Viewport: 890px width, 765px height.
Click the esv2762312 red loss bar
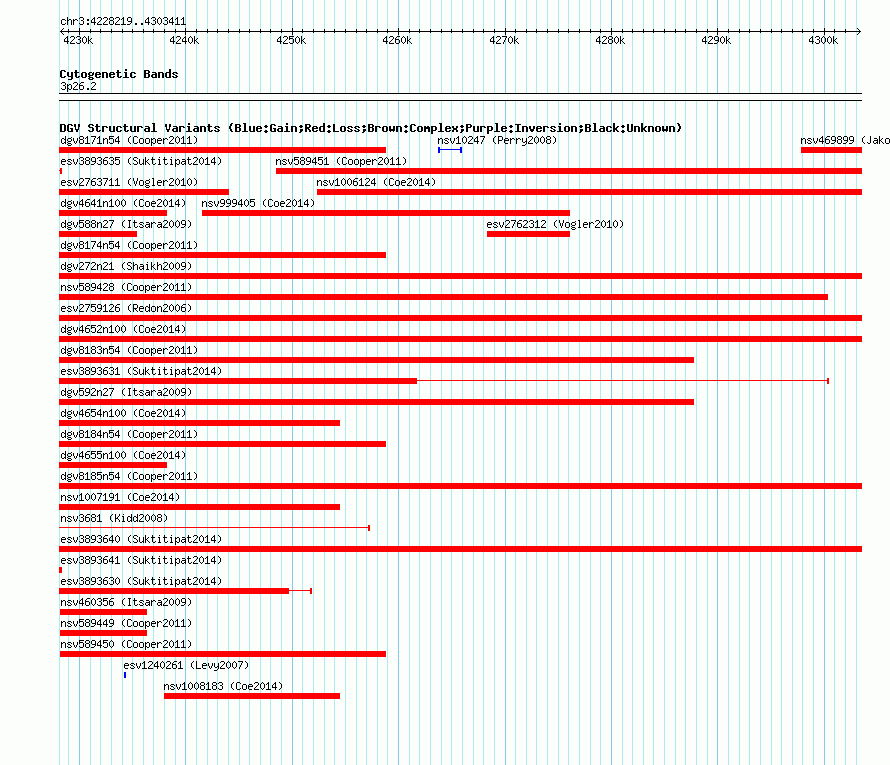[x=528, y=234]
